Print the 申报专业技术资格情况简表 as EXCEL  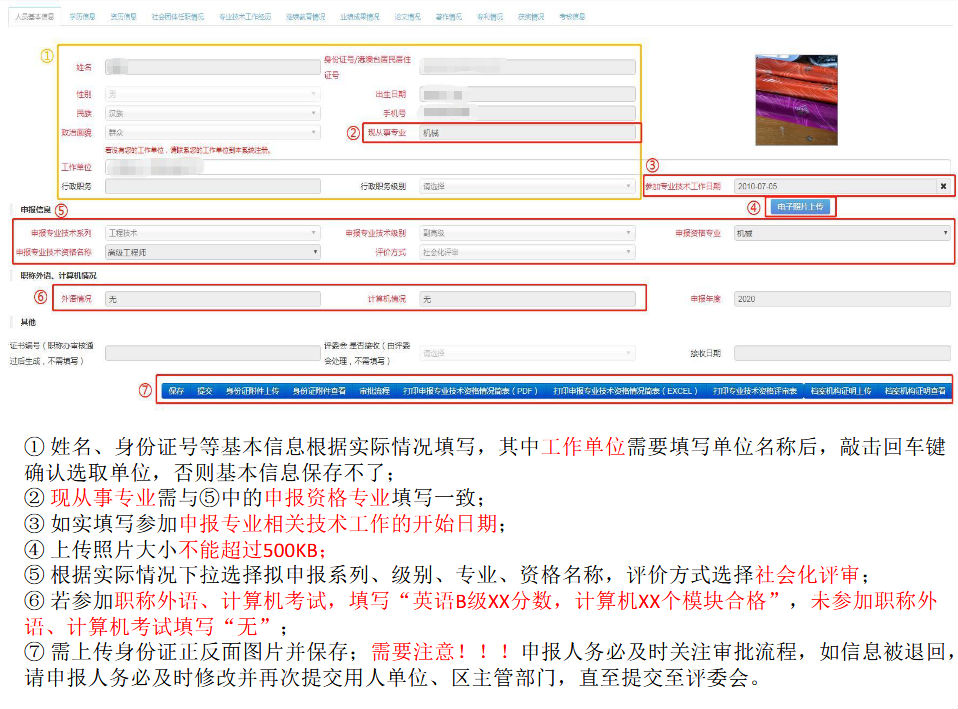[626, 391]
